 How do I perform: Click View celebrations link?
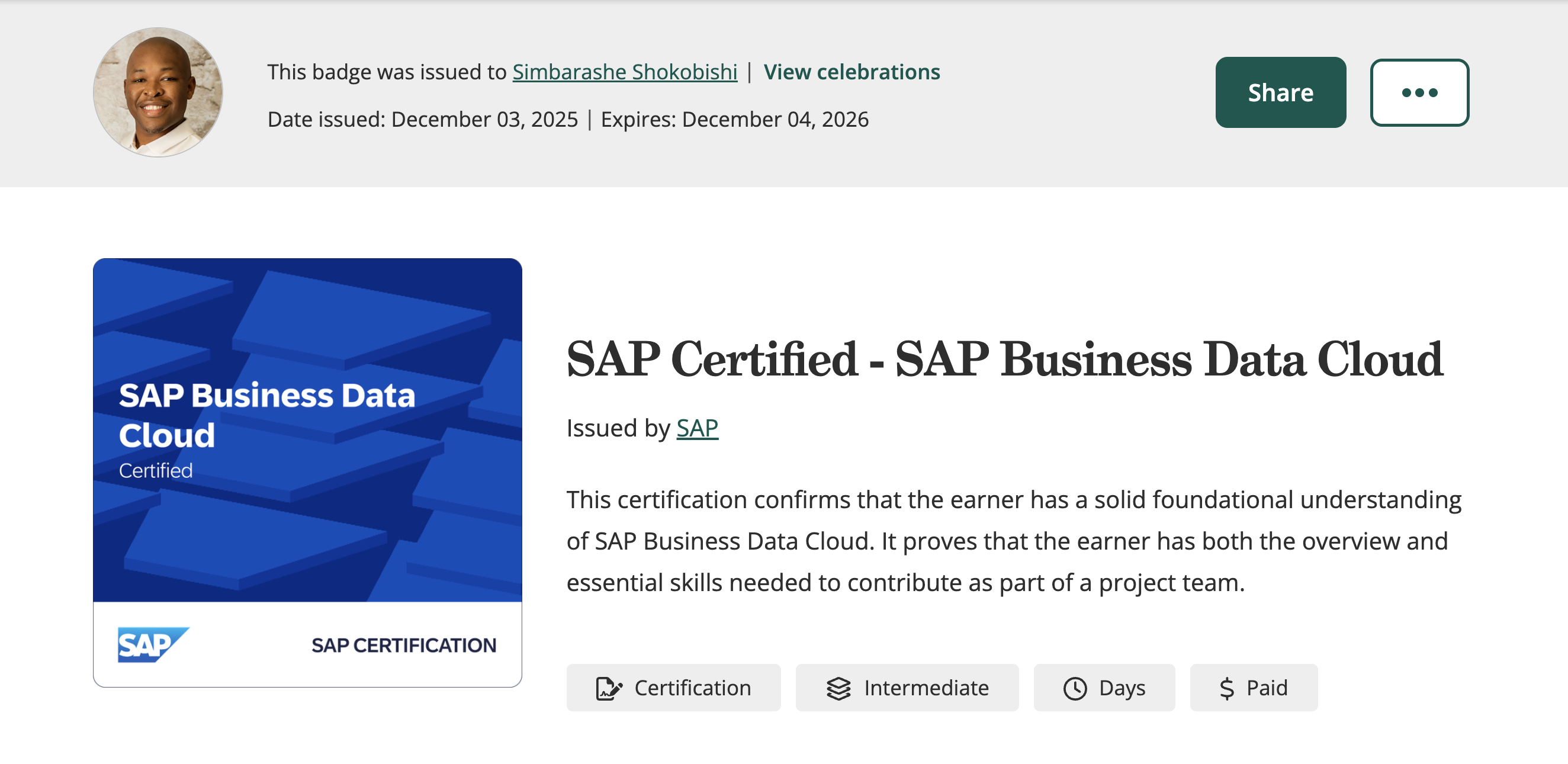851,72
